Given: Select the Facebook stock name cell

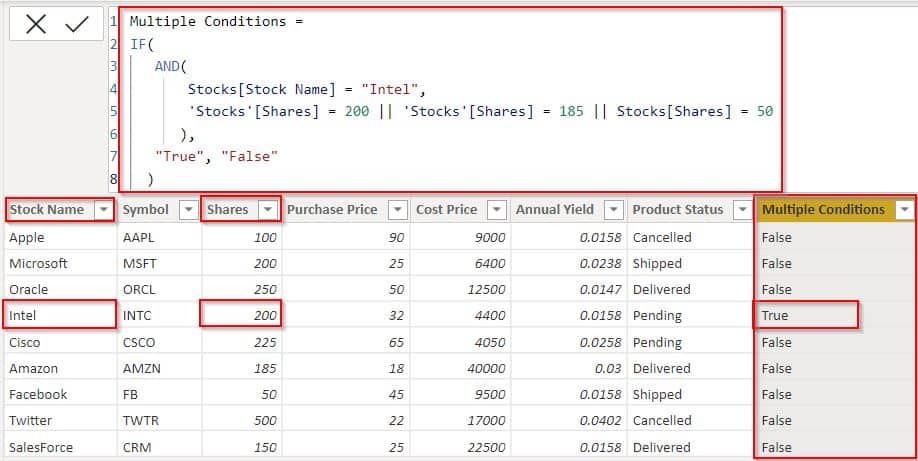Looking at the screenshot, I should (60, 394).
